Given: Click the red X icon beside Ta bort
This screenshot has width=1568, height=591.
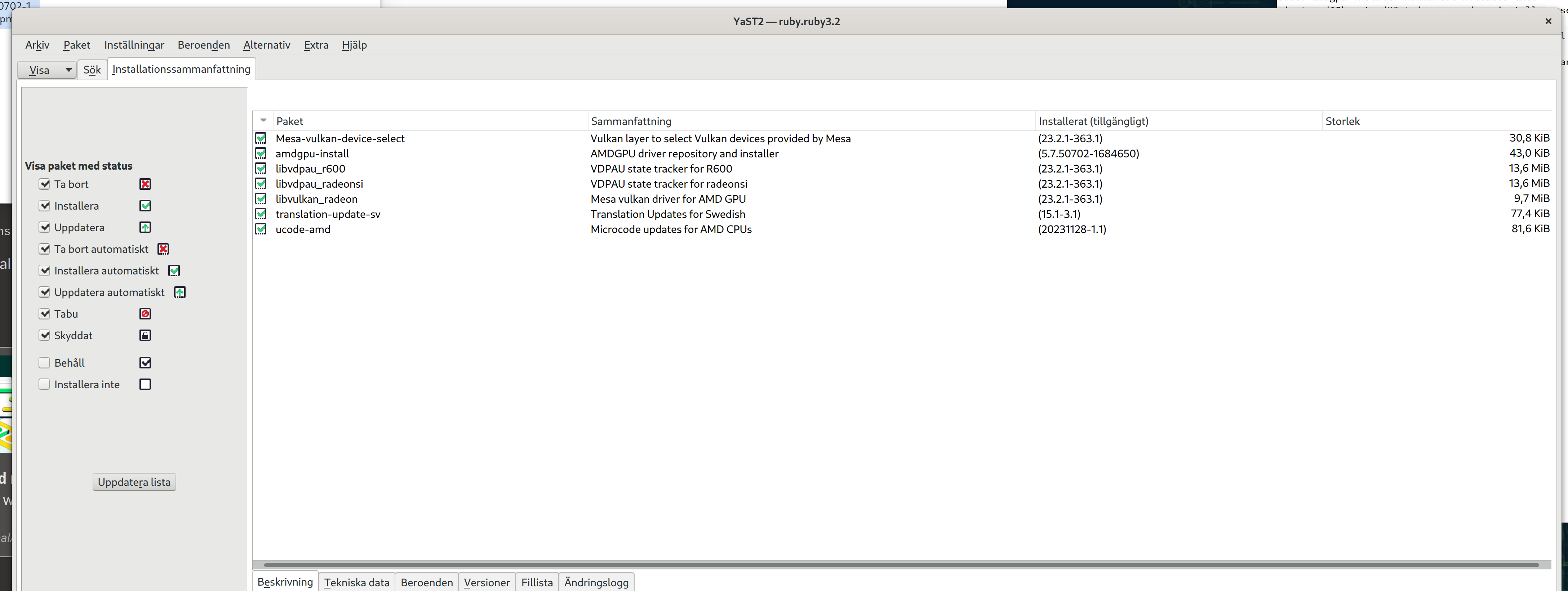Looking at the screenshot, I should point(145,184).
